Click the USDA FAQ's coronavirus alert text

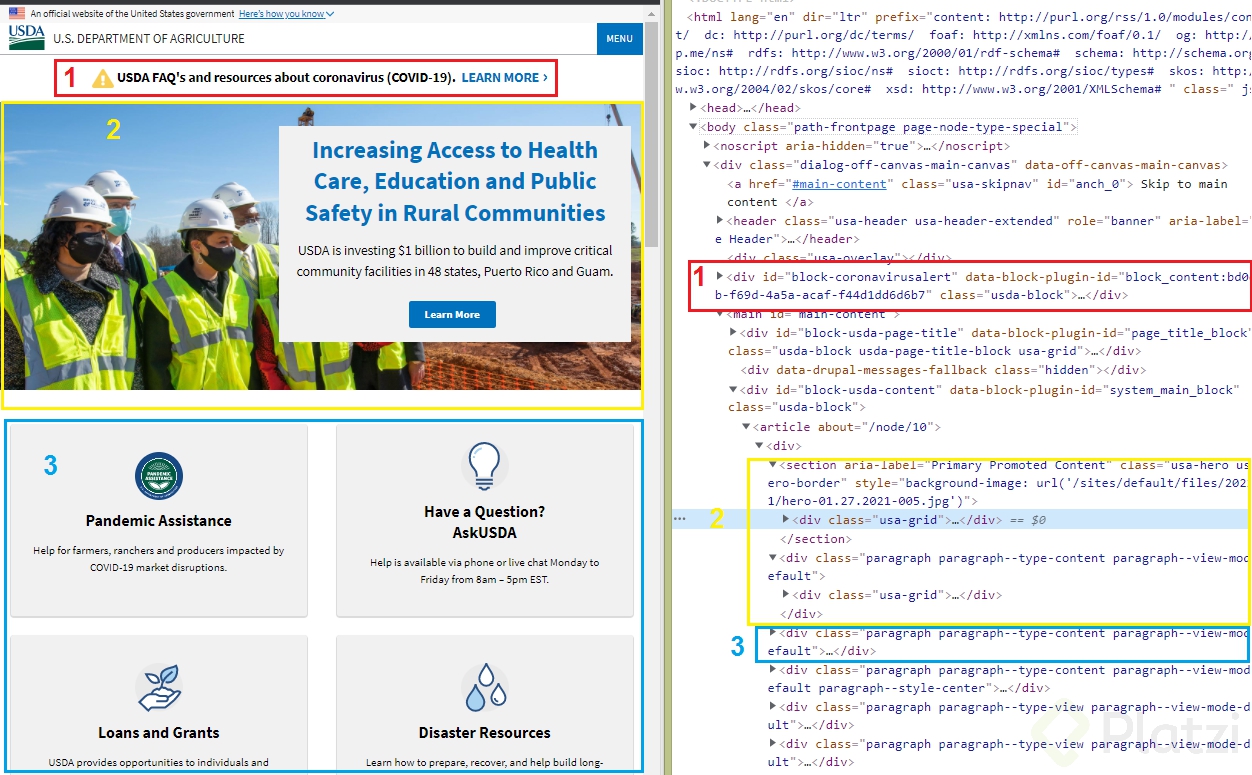[286, 78]
